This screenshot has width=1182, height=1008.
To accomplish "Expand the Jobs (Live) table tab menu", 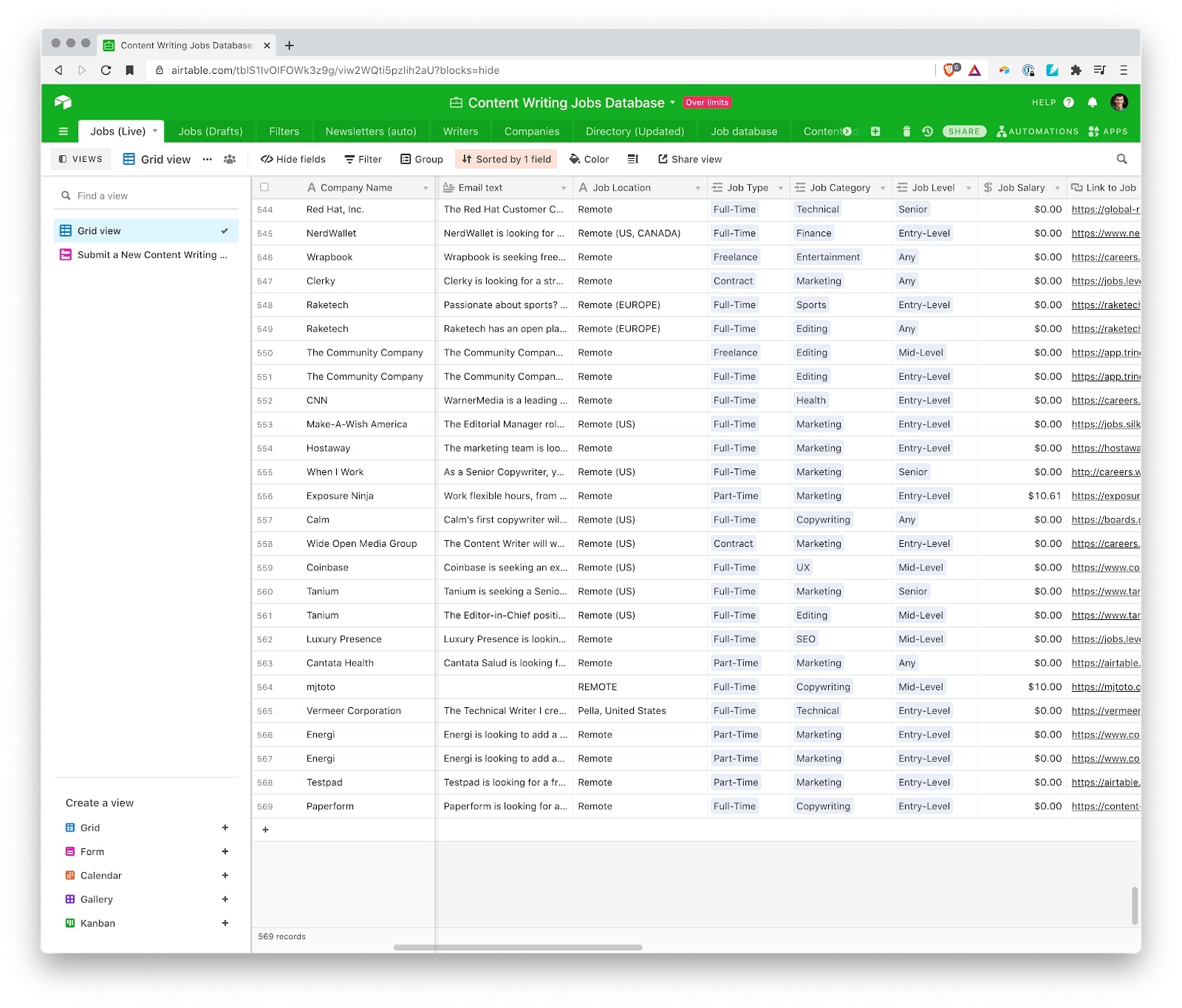I will click(x=155, y=131).
